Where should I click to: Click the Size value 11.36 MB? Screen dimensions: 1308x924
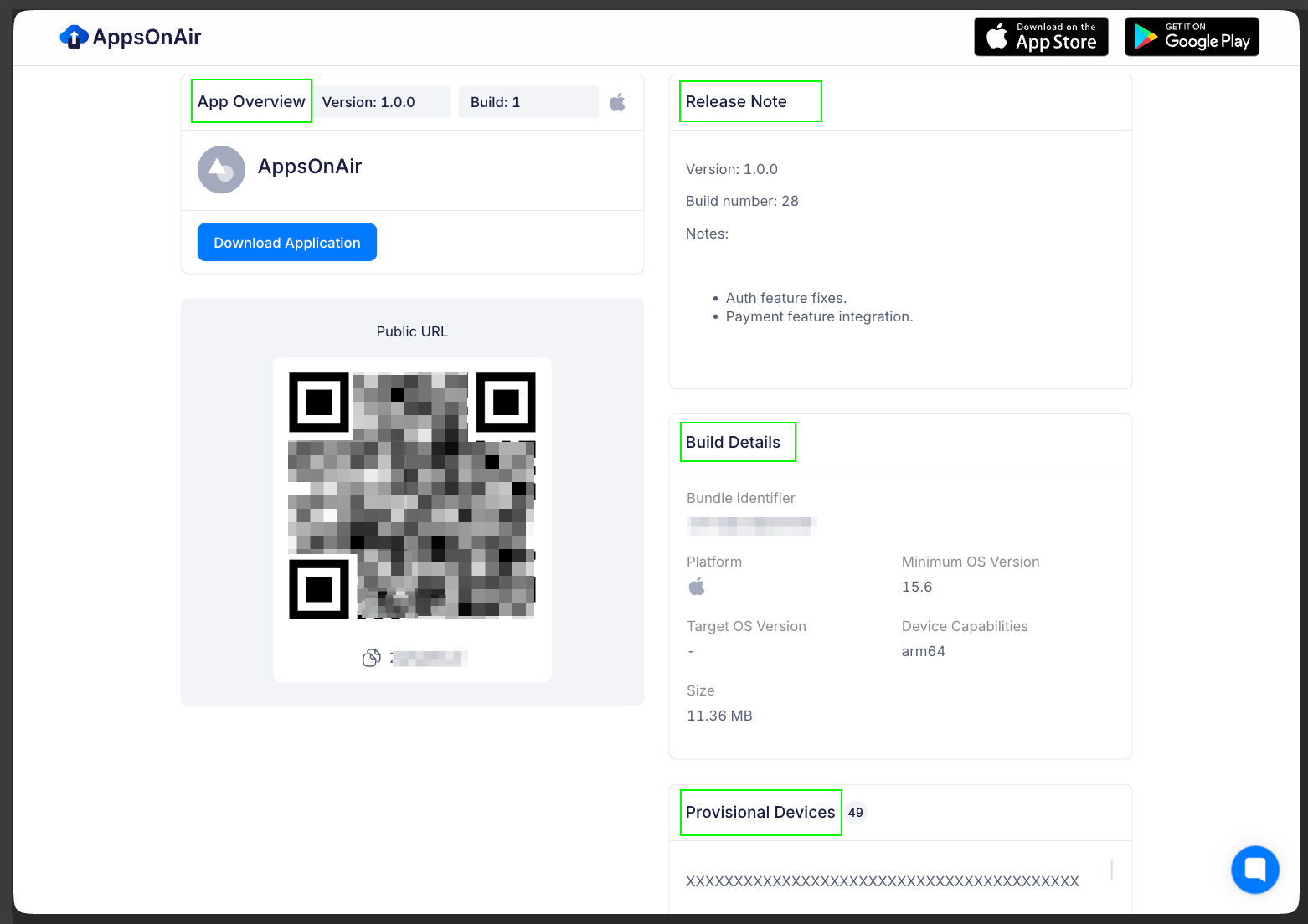click(719, 716)
